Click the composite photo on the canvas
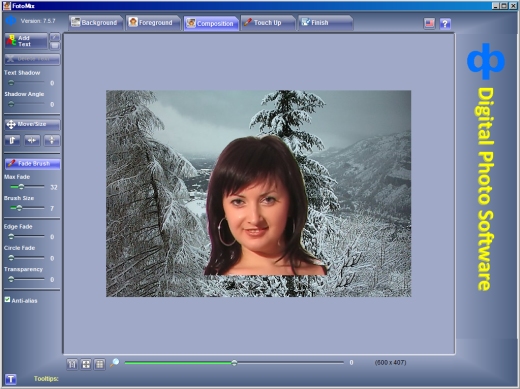 (259, 193)
